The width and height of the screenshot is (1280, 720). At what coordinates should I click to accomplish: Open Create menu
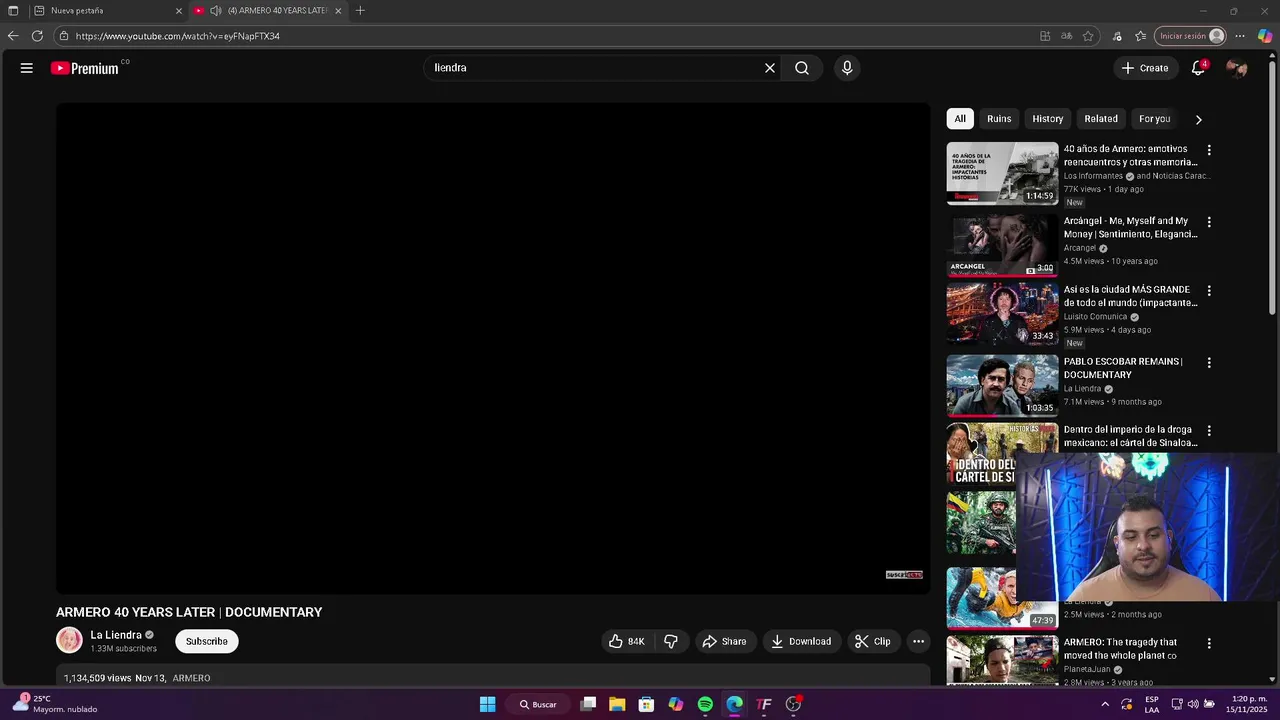pos(1145,68)
